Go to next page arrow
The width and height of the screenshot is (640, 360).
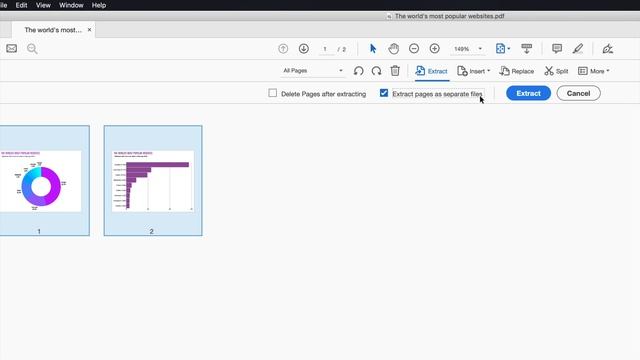[303, 49]
